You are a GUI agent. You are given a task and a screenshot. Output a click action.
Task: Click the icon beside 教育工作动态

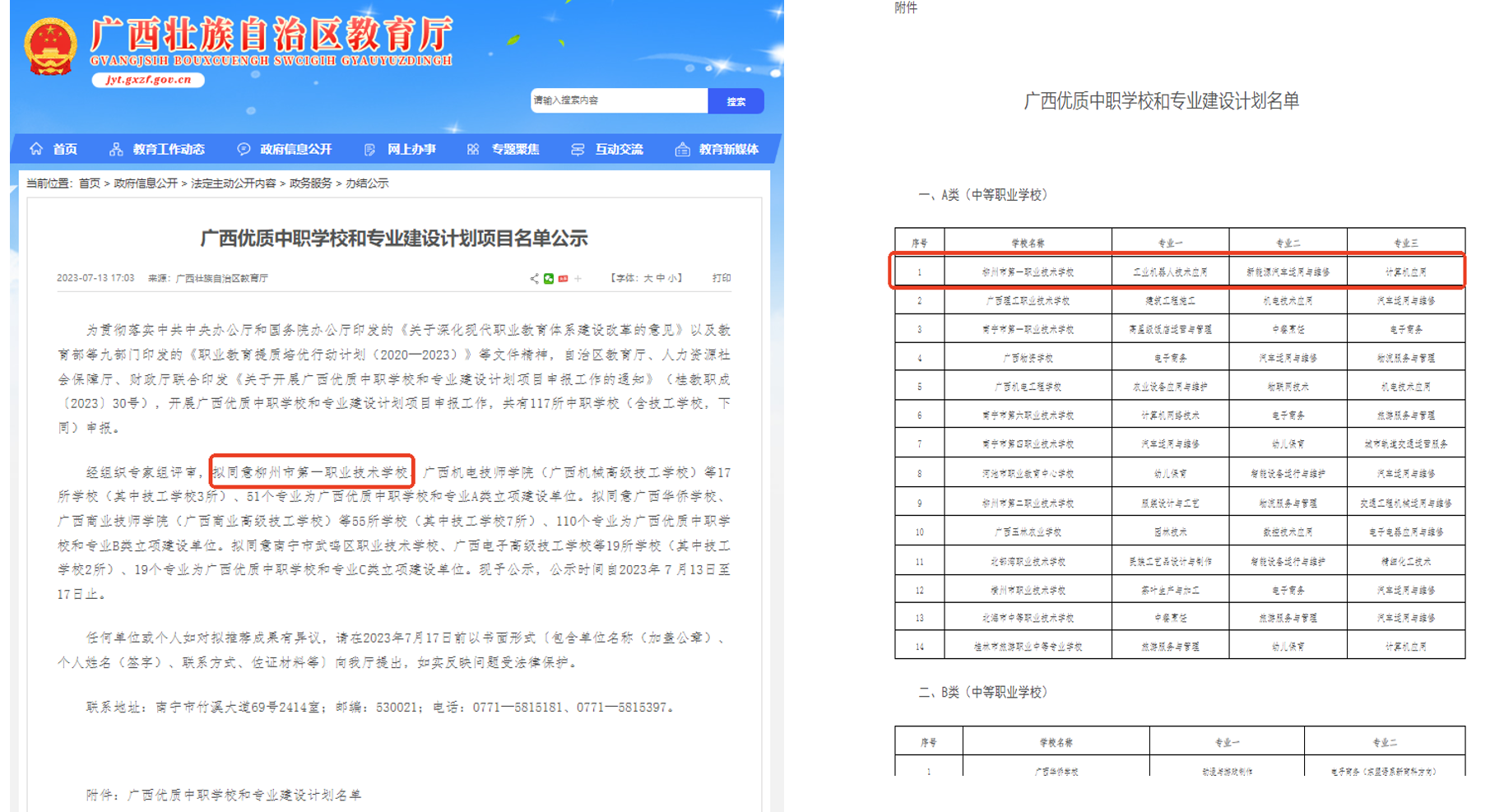116,149
